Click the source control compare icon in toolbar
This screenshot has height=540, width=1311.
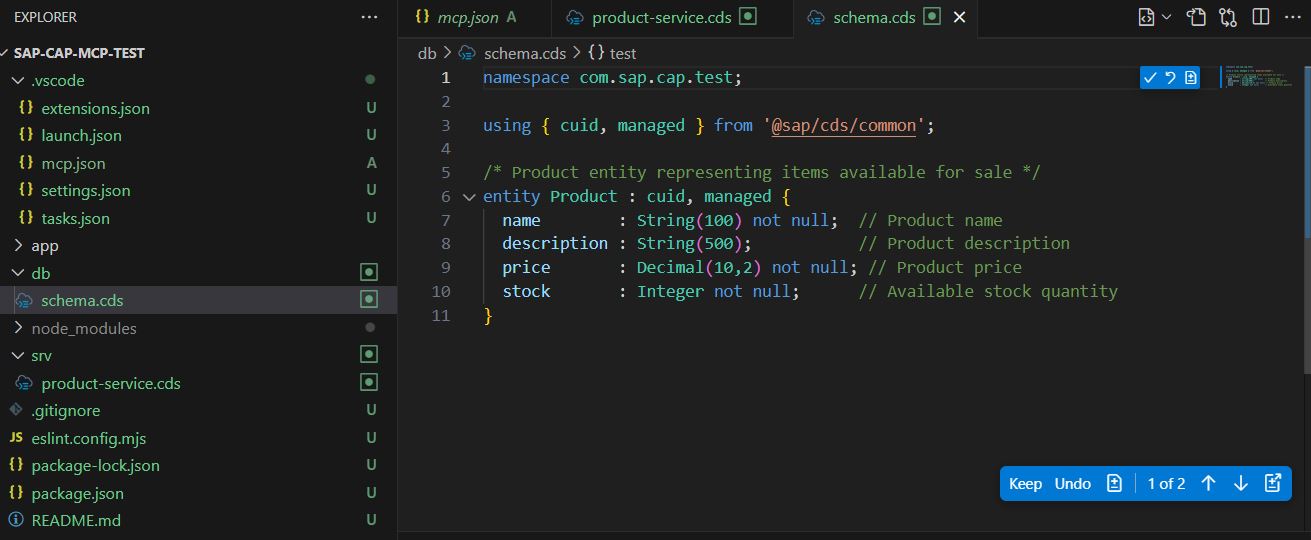pos(1228,17)
